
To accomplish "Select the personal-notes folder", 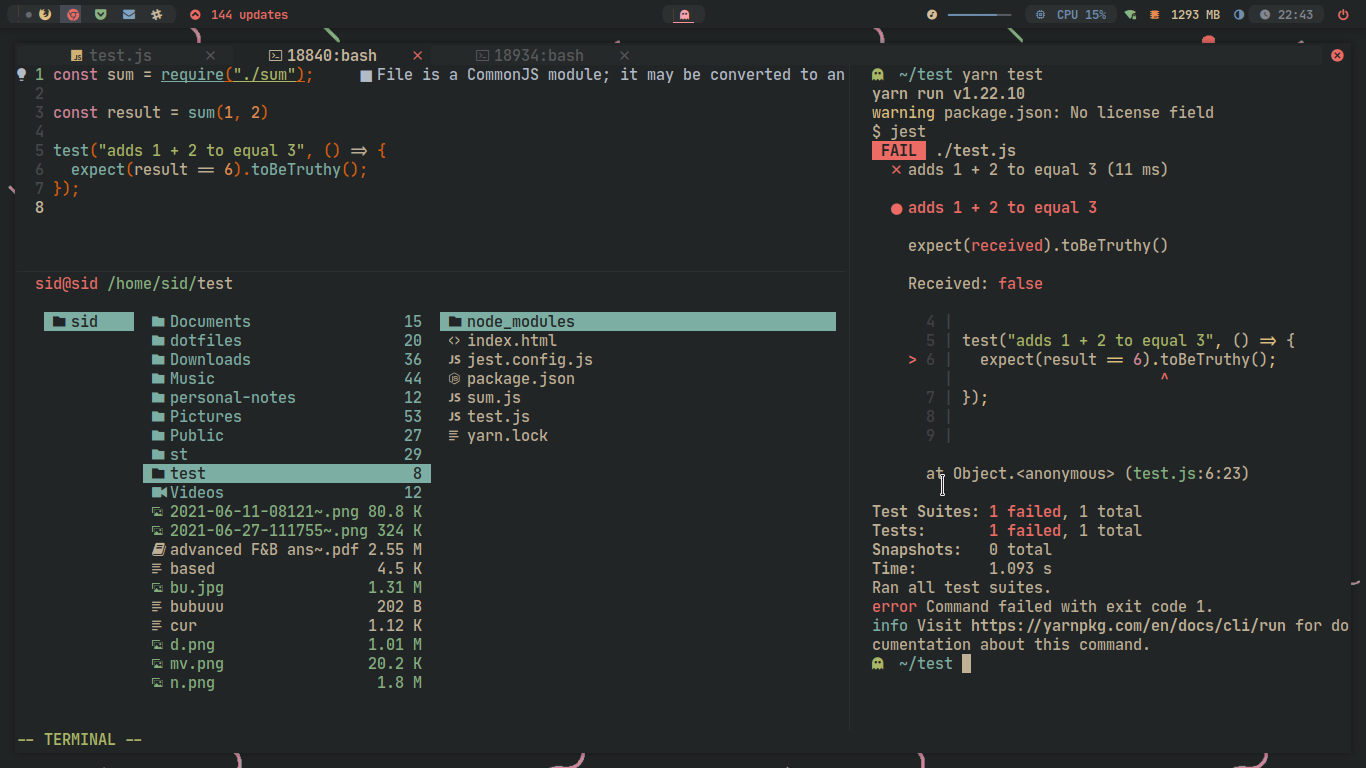I will click(287, 398).
